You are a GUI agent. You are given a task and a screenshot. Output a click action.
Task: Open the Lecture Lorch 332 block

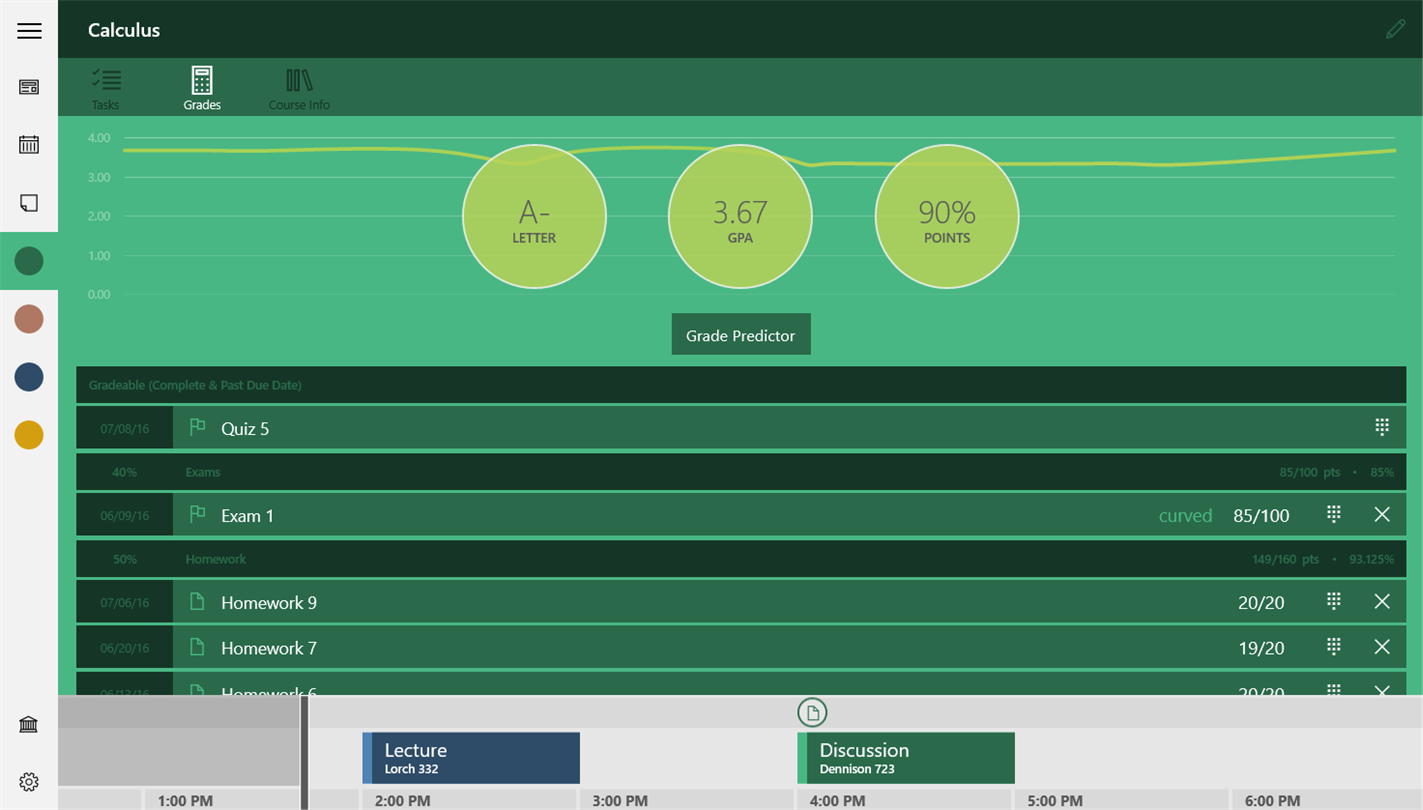[471, 758]
